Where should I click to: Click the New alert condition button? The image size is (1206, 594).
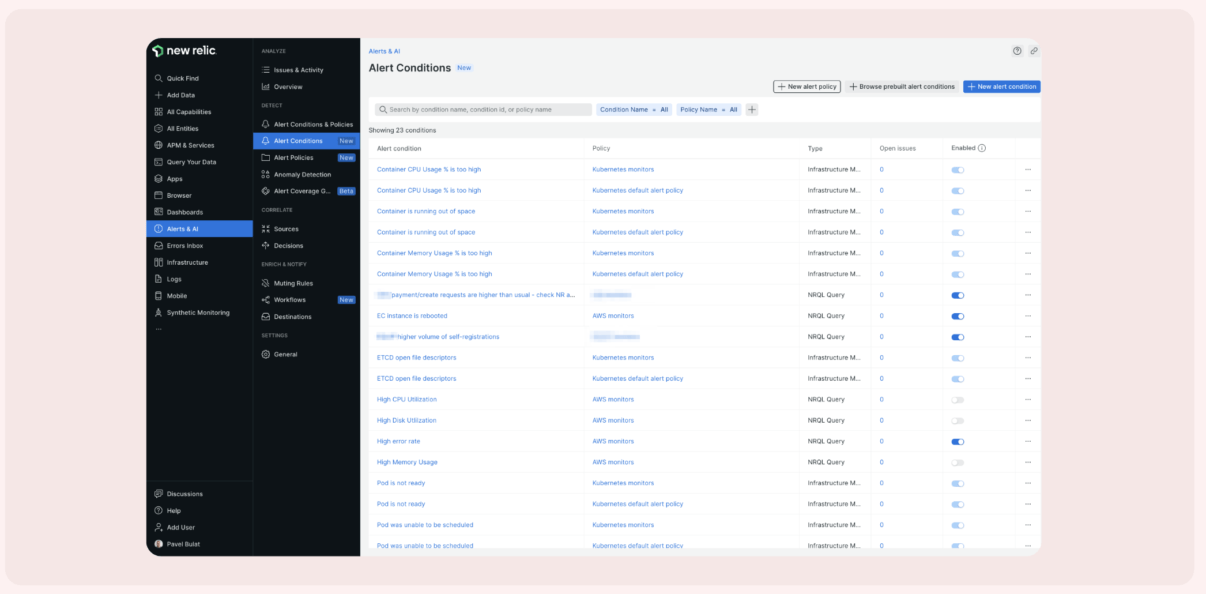pyautogui.click(x=1001, y=86)
